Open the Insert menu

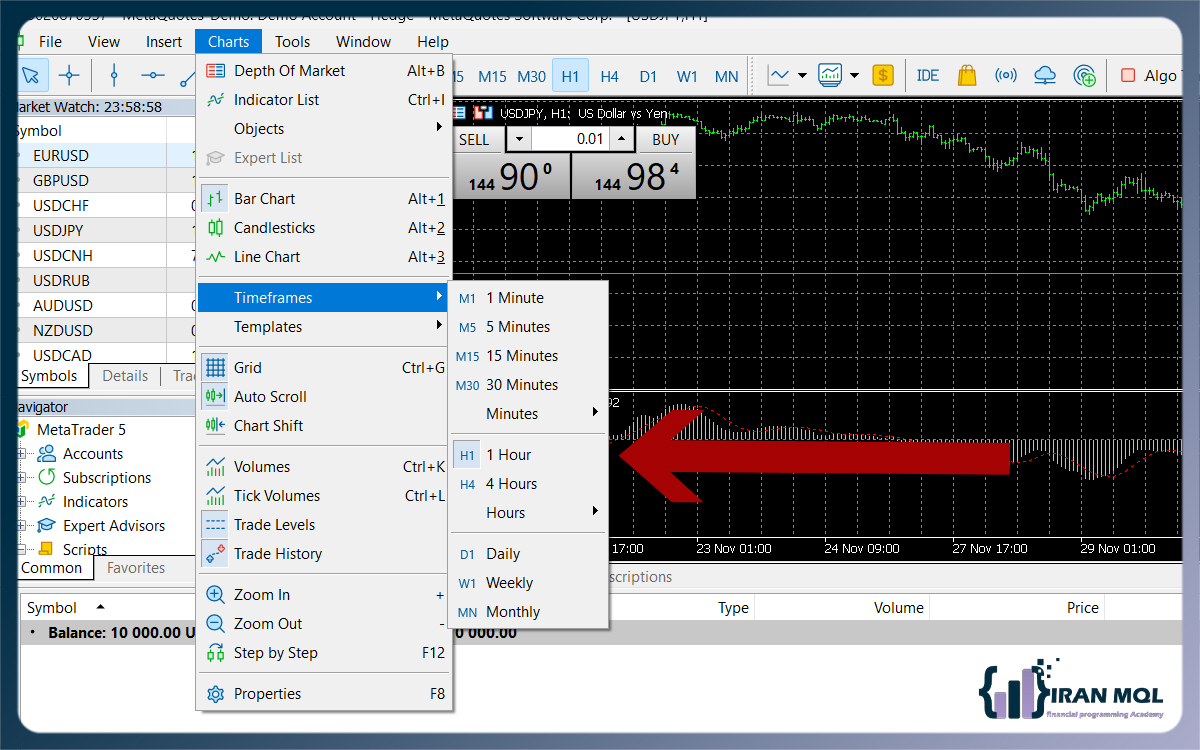tap(164, 42)
